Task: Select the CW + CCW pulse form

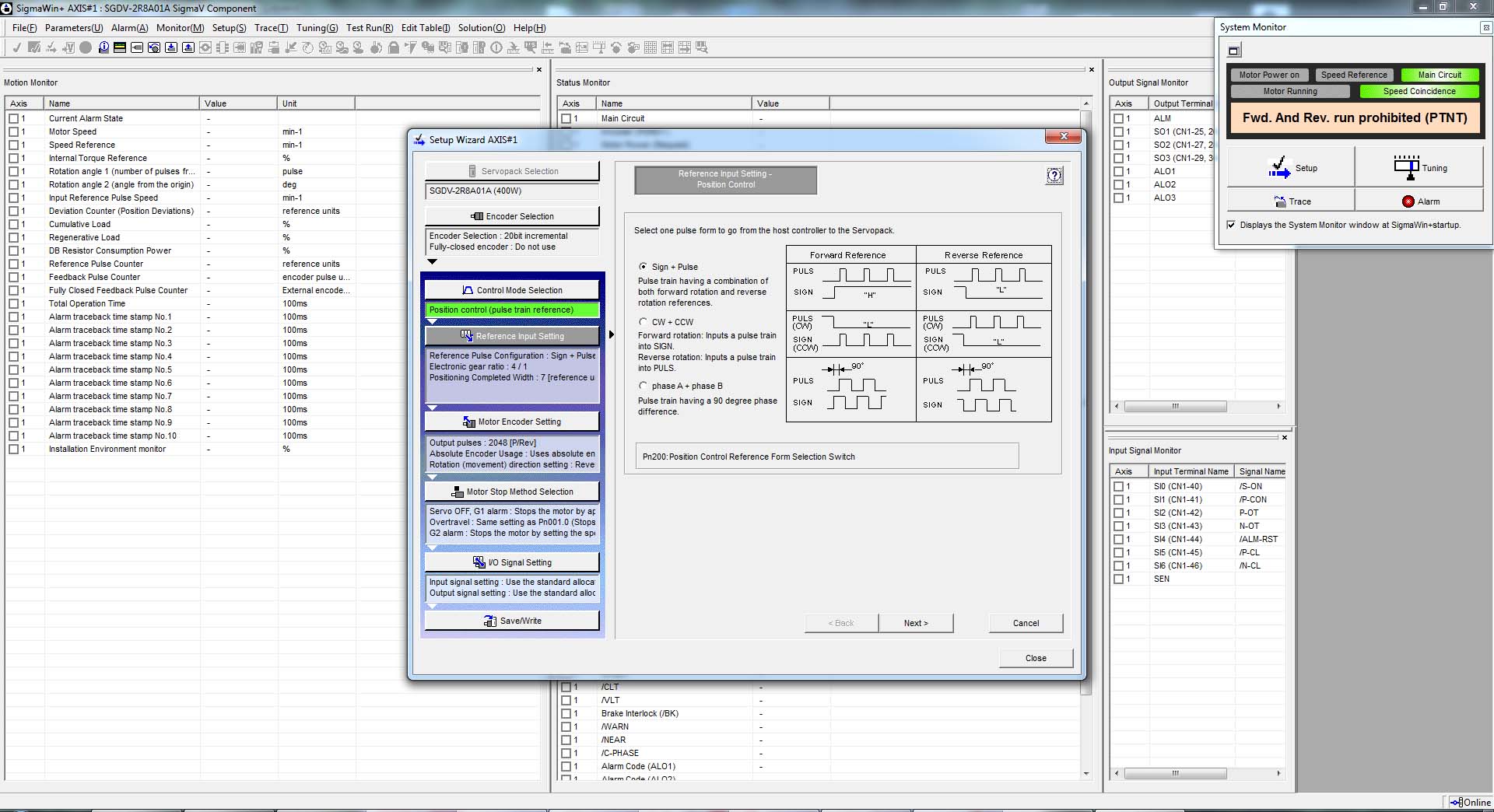Action: coord(643,322)
